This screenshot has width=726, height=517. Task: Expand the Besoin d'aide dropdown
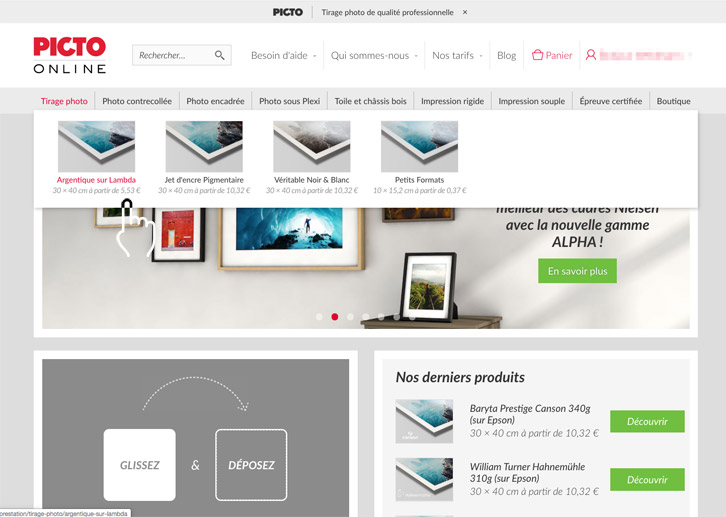click(283, 55)
